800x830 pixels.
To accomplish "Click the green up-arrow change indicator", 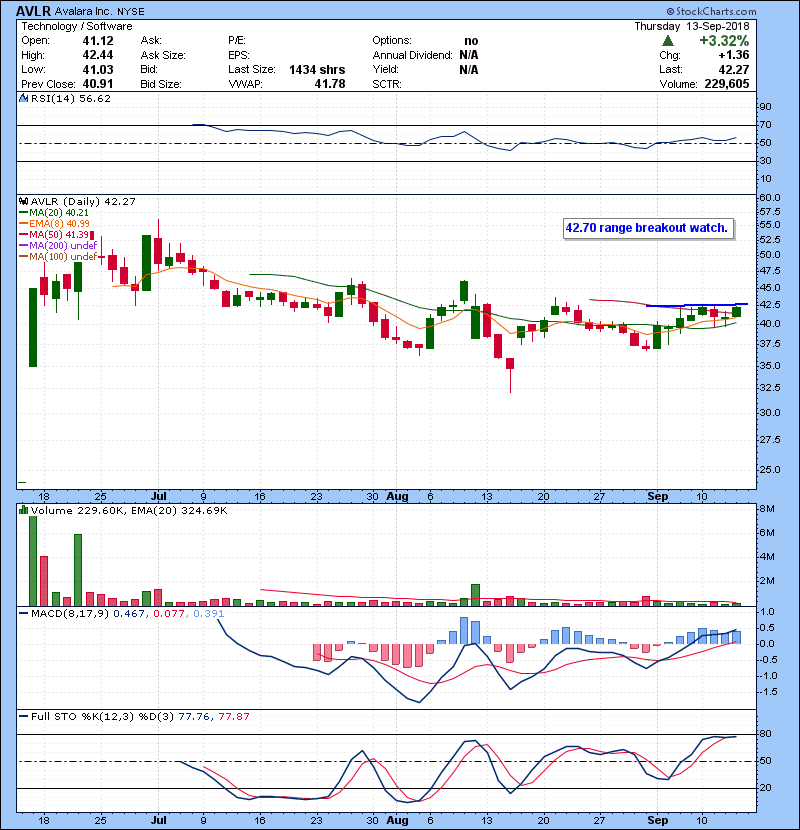I will (668, 41).
